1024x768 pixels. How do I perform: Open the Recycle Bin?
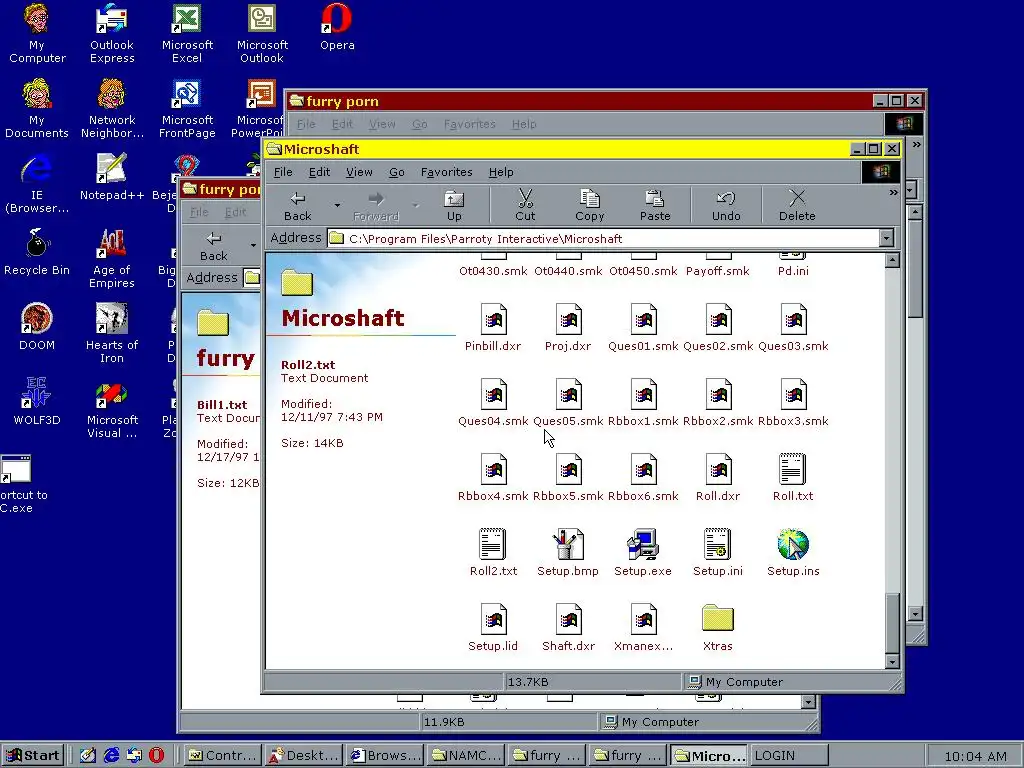click(x=37, y=252)
